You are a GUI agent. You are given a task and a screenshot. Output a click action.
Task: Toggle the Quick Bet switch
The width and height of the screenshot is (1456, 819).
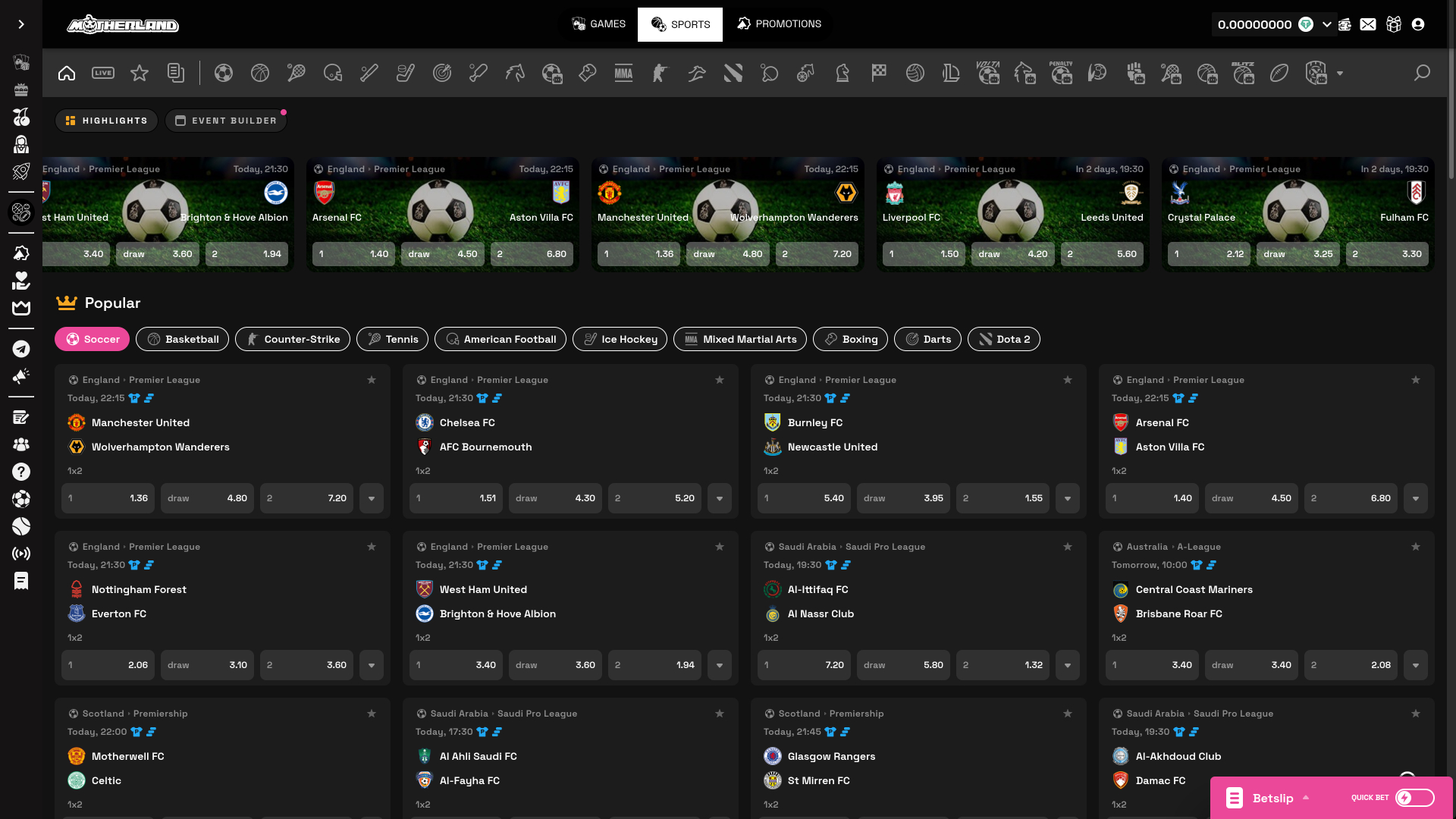pyautogui.click(x=1415, y=798)
